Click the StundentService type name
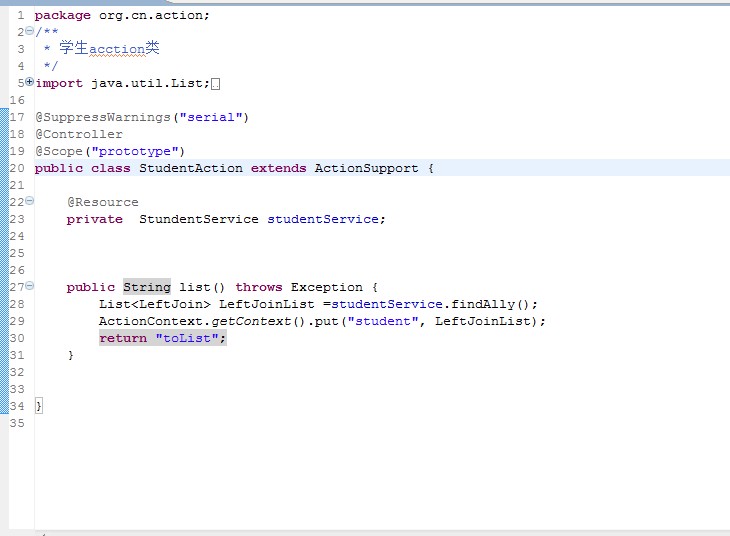730x536 pixels. click(x=199, y=219)
